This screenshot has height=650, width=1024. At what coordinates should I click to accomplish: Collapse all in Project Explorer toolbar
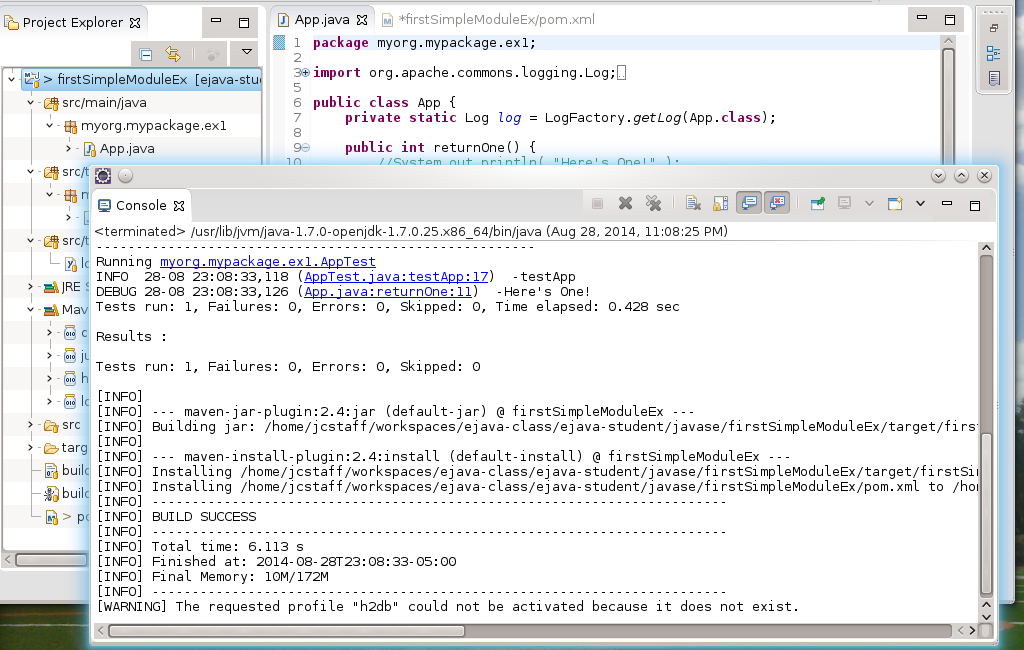pyautogui.click(x=146, y=54)
